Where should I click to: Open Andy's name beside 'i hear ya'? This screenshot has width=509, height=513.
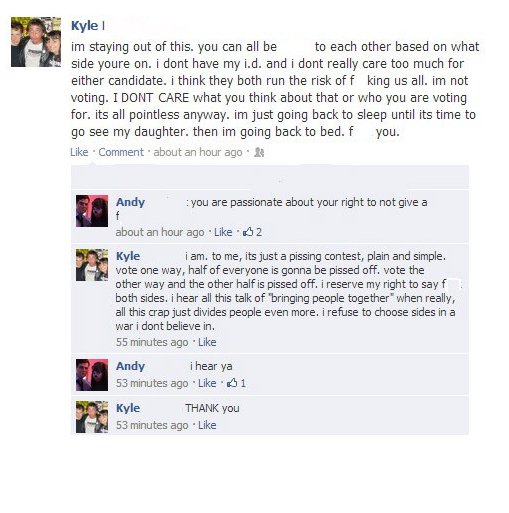130,366
